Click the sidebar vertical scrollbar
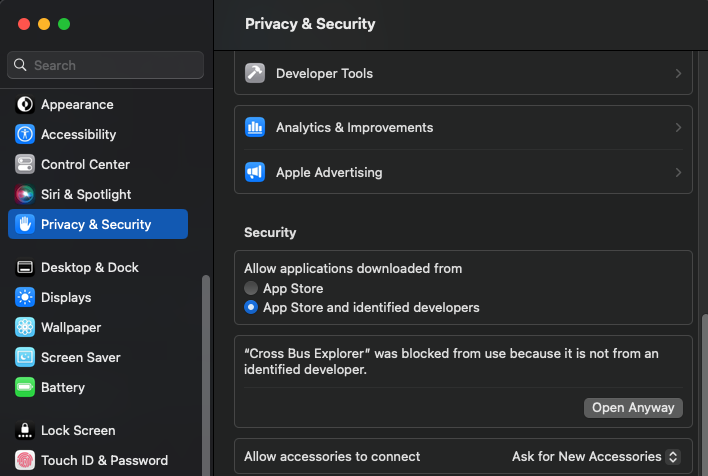This screenshot has height=476, width=708. [206, 375]
